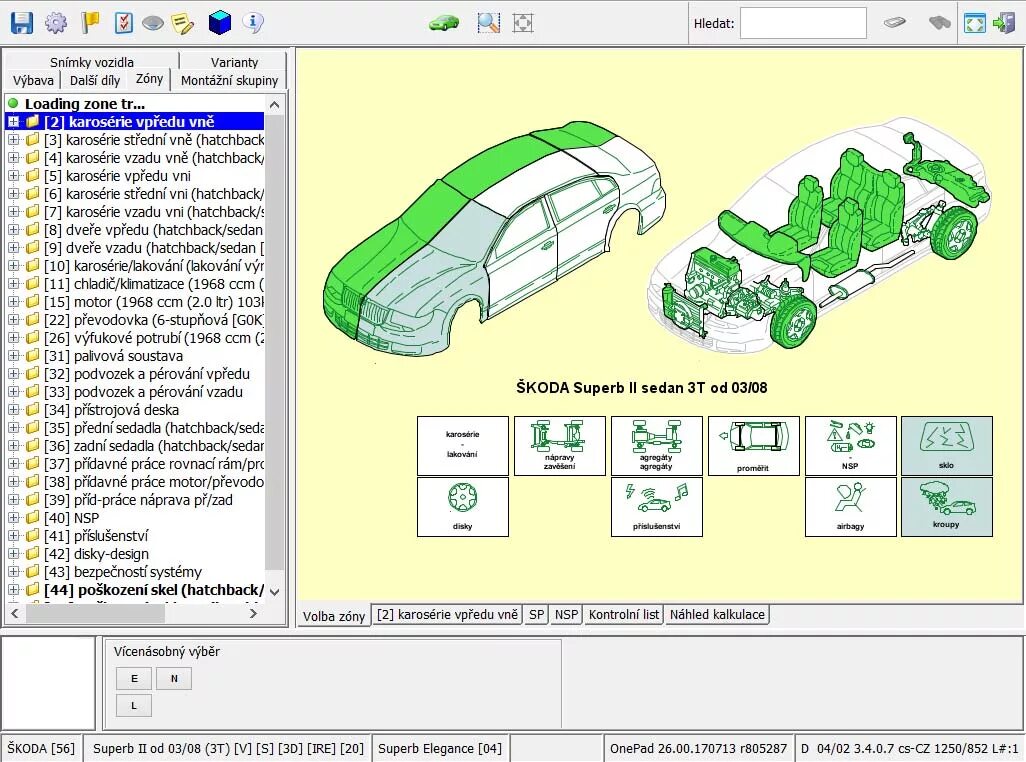The height and width of the screenshot is (762, 1026).
Task: Expand the [34] přístrojová deska node
Action: (x=14, y=409)
